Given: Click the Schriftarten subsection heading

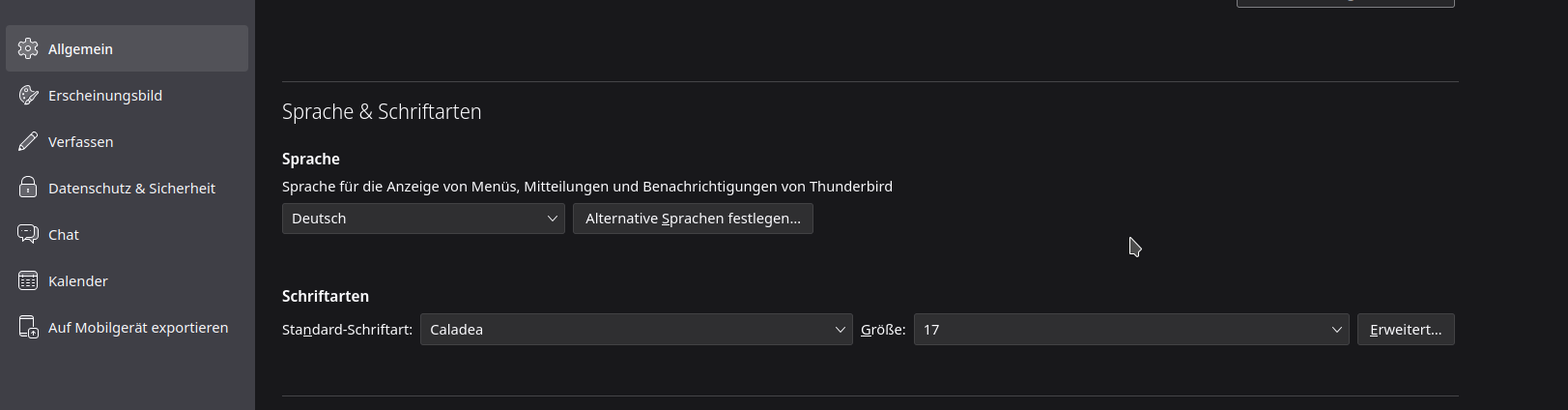Looking at the screenshot, I should tap(326, 296).
